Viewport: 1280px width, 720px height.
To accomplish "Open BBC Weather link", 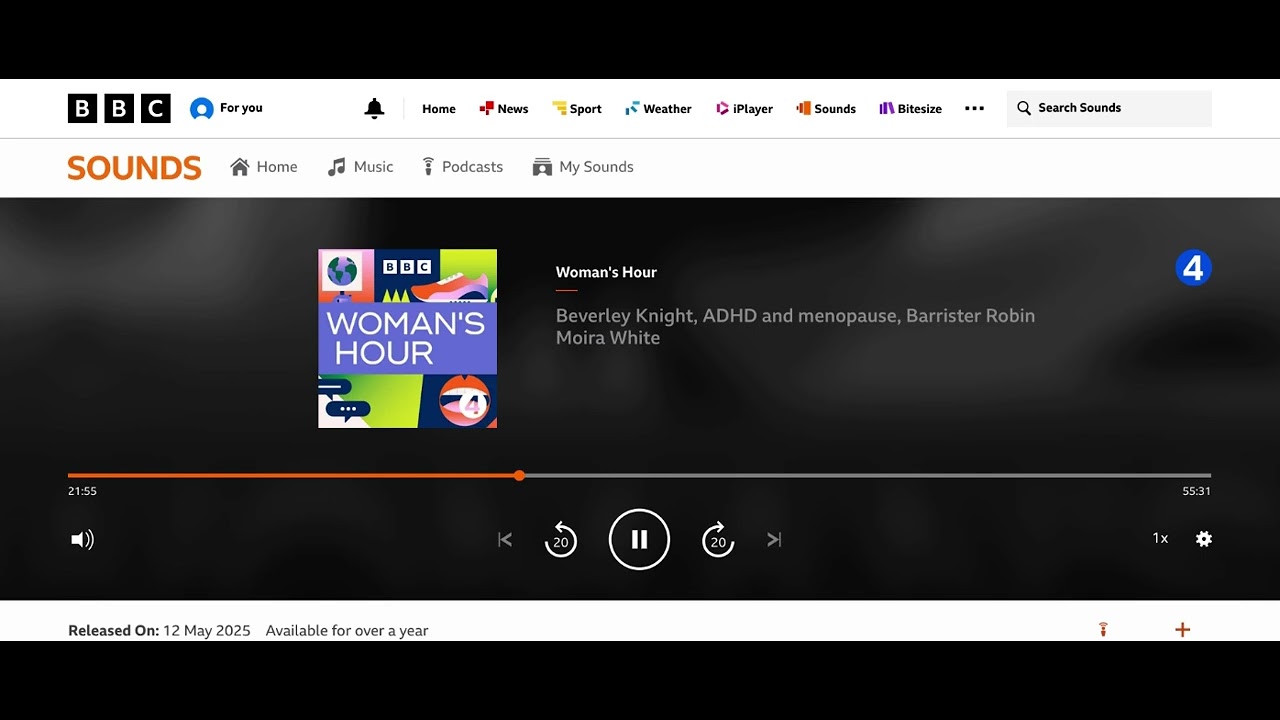I will point(658,109).
